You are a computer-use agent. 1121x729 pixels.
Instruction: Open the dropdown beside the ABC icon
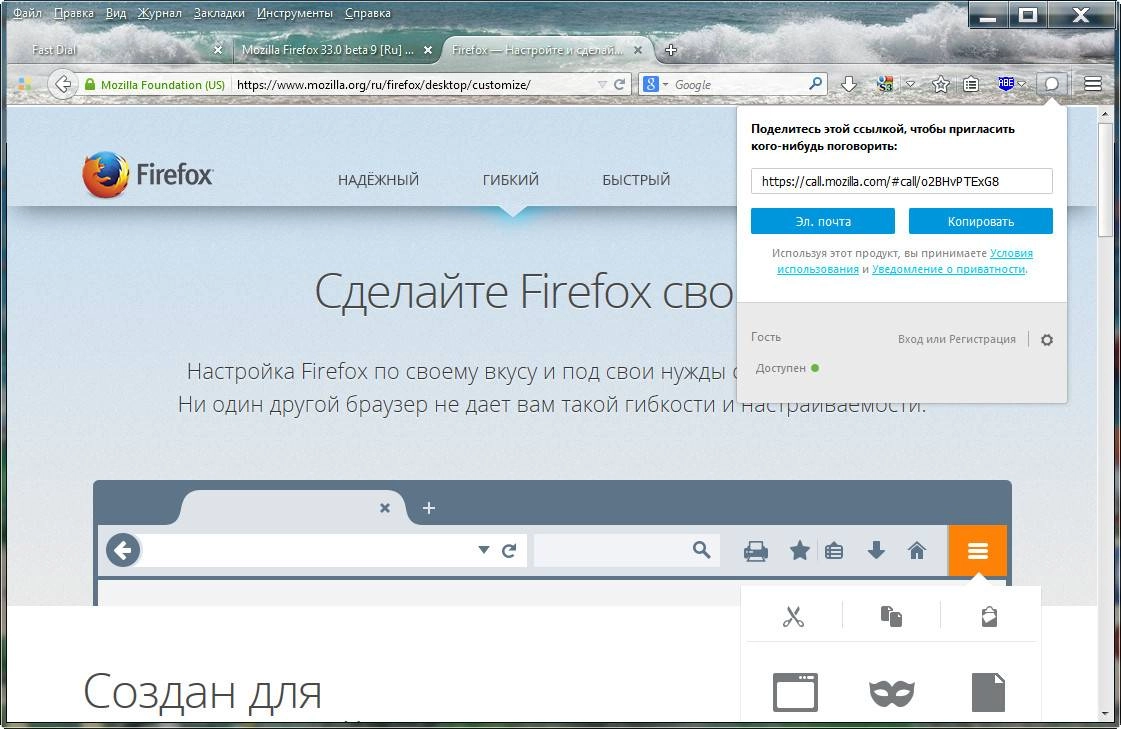[x=1022, y=84]
